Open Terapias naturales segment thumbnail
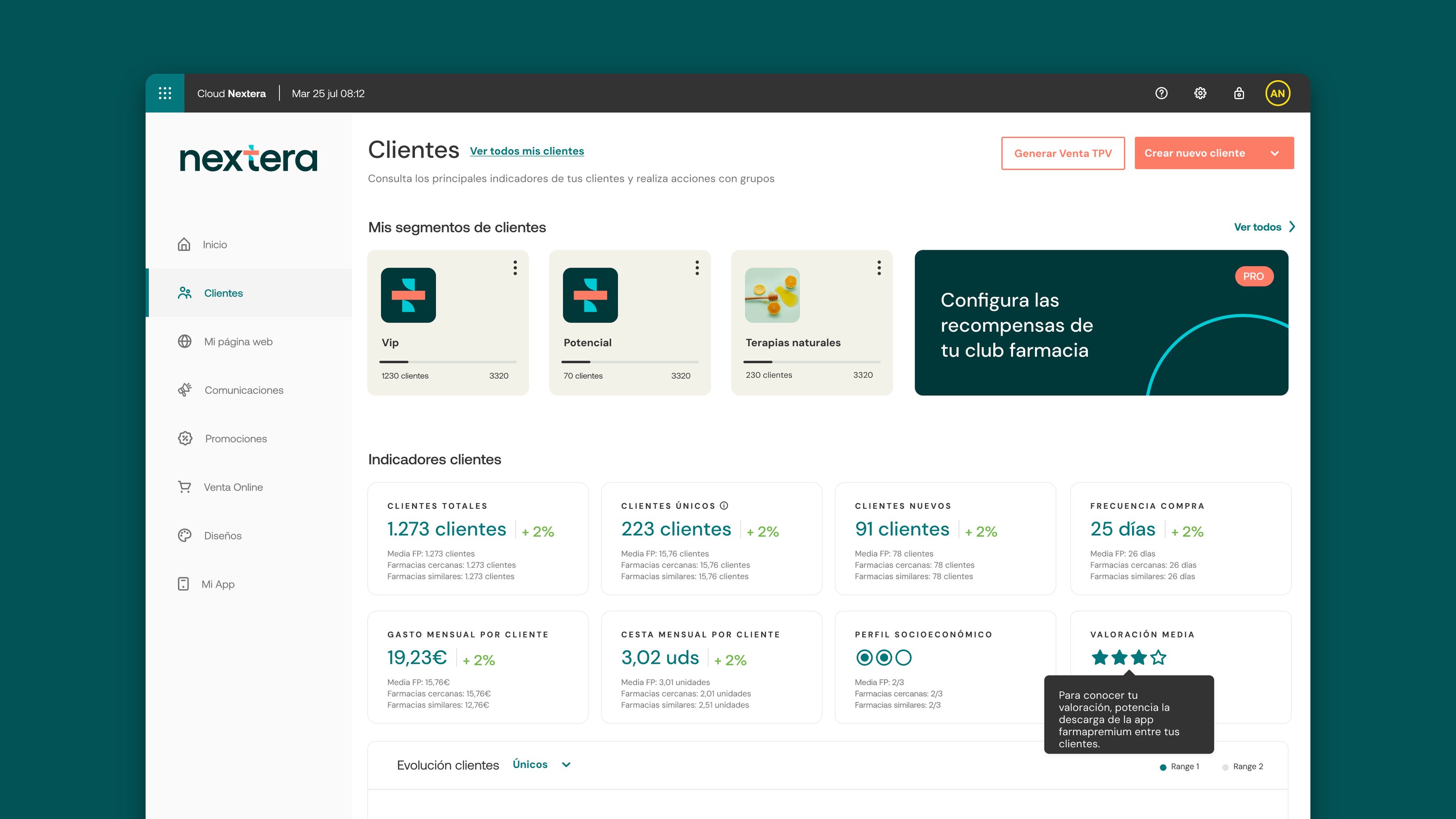Screen dimensions: 1456x819 tap(772, 295)
